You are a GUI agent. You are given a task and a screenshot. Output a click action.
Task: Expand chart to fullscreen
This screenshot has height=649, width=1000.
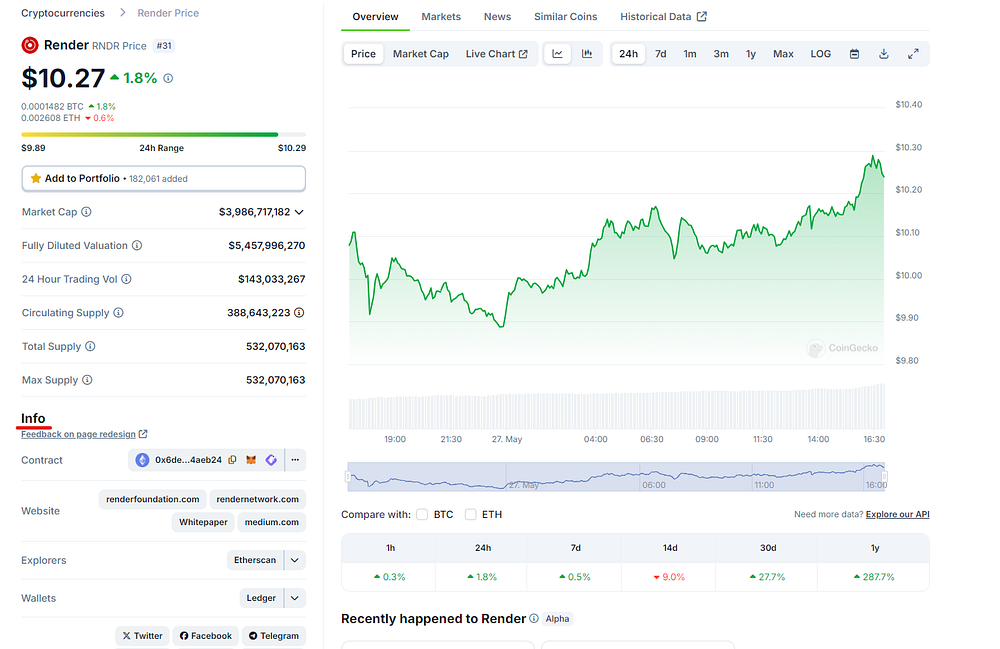click(913, 54)
